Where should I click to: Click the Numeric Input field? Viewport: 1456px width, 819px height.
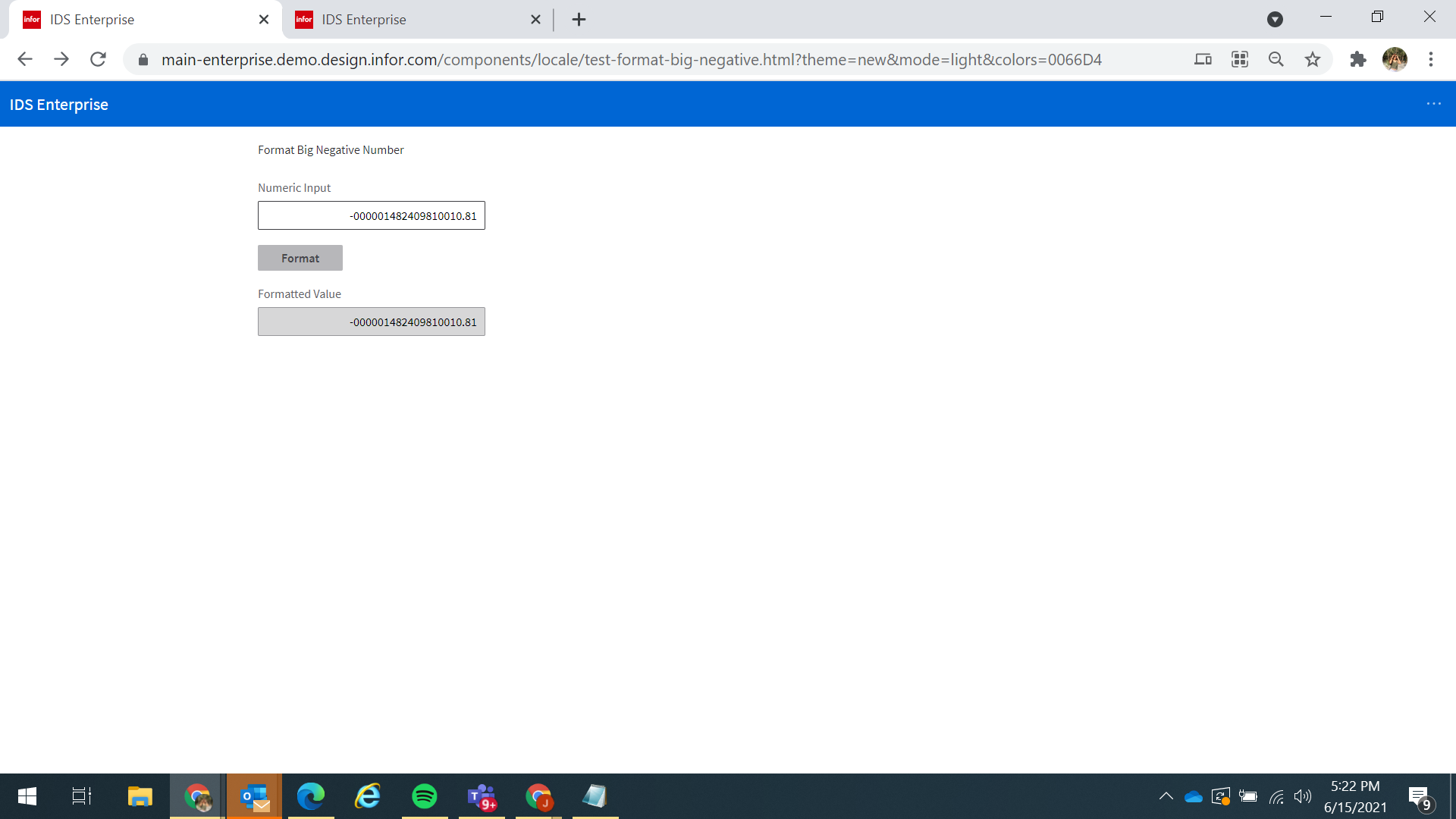[x=371, y=215]
